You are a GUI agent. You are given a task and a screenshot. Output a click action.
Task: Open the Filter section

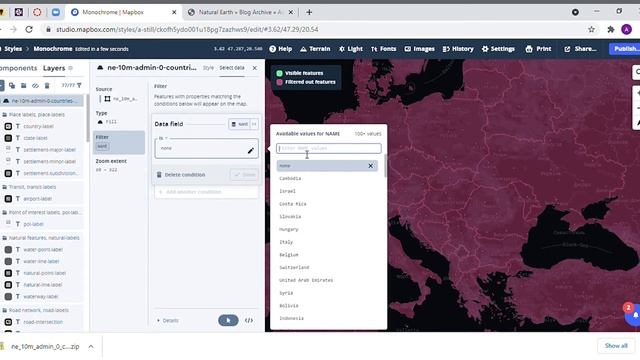tap(119, 142)
